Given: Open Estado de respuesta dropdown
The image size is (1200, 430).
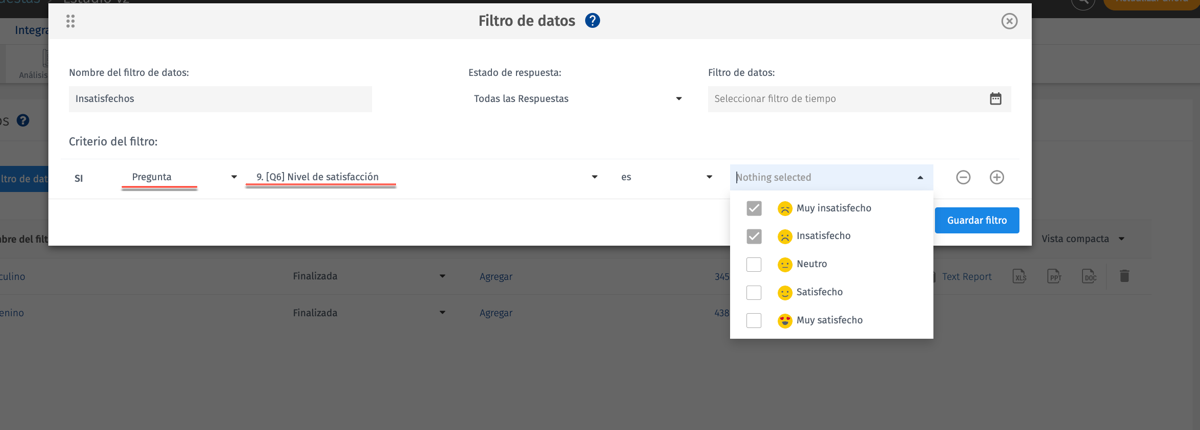Looking at the screenshot, I should coord(578,99).
